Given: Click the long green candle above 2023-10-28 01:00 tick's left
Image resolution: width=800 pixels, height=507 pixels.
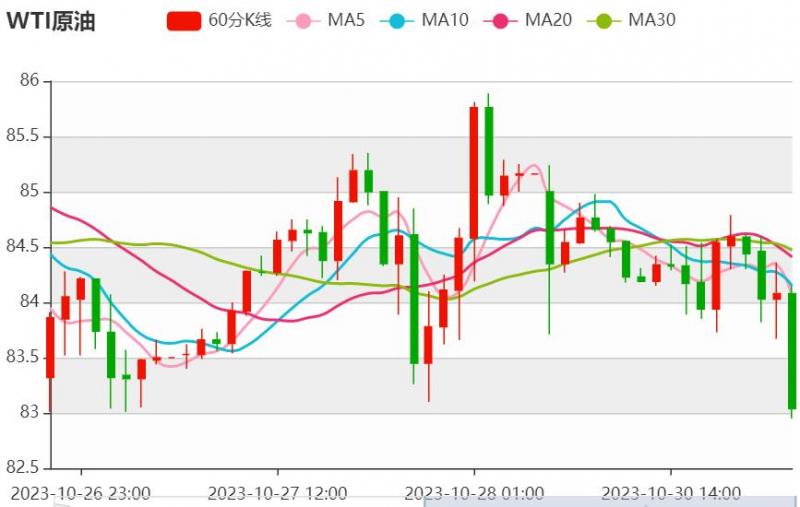Looking at the screenshot, I should tap(414, 299).
